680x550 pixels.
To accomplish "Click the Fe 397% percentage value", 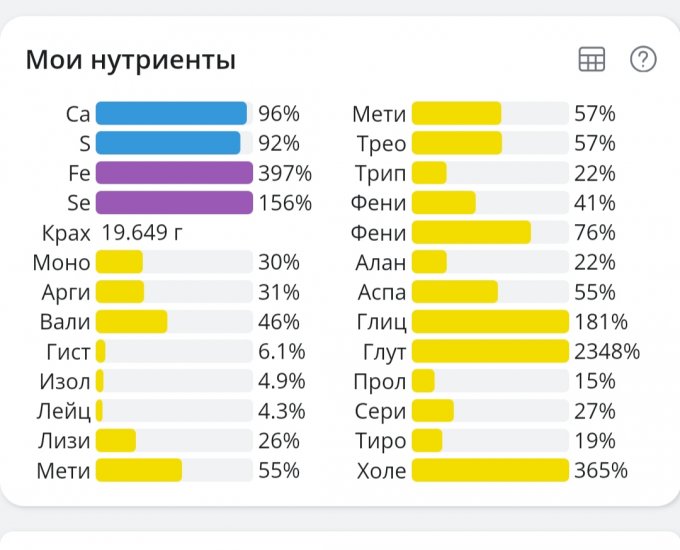I will click(x=285, y=173).
